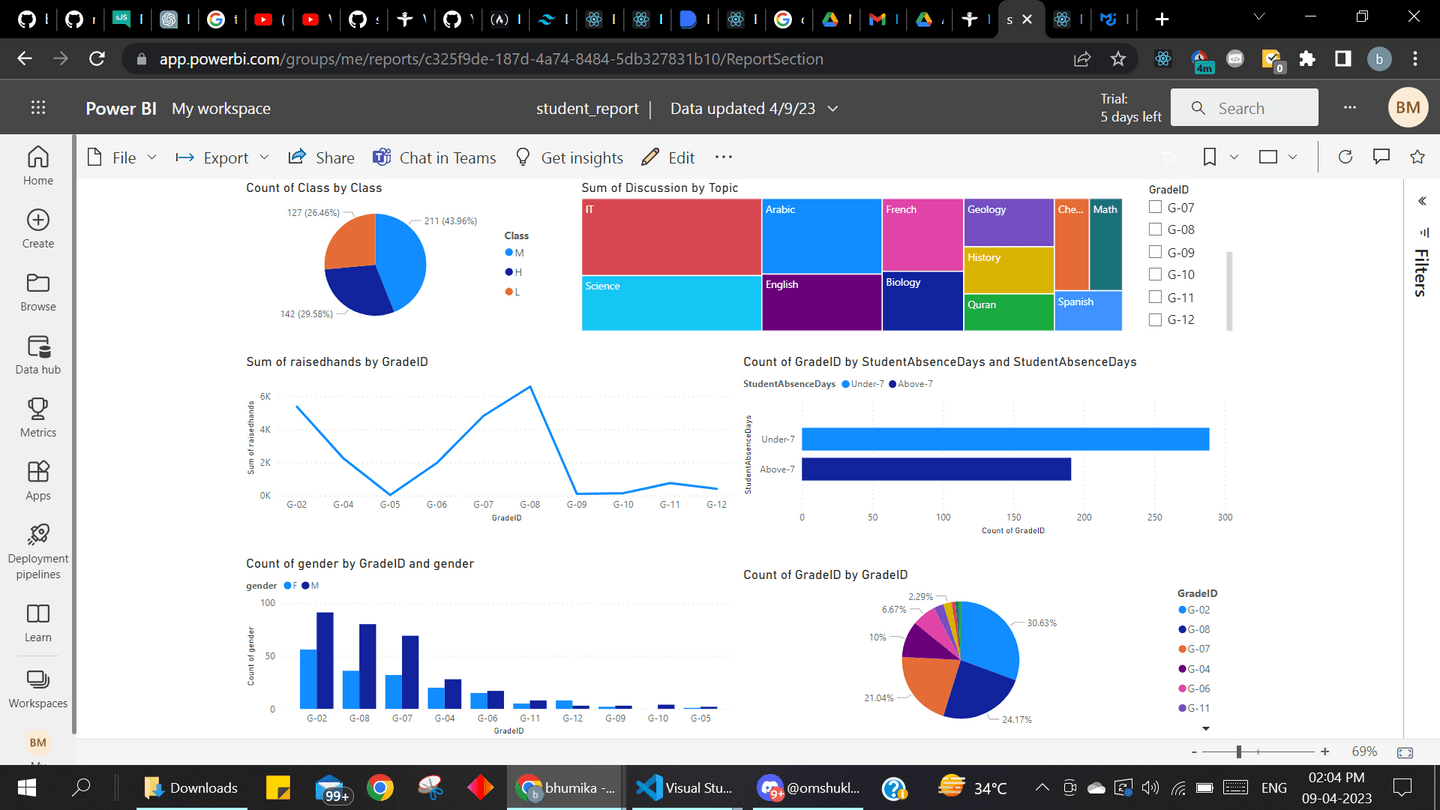Open the Apps section
Viewport: 1440px width, 810px height.
click(x=38, y=481)
